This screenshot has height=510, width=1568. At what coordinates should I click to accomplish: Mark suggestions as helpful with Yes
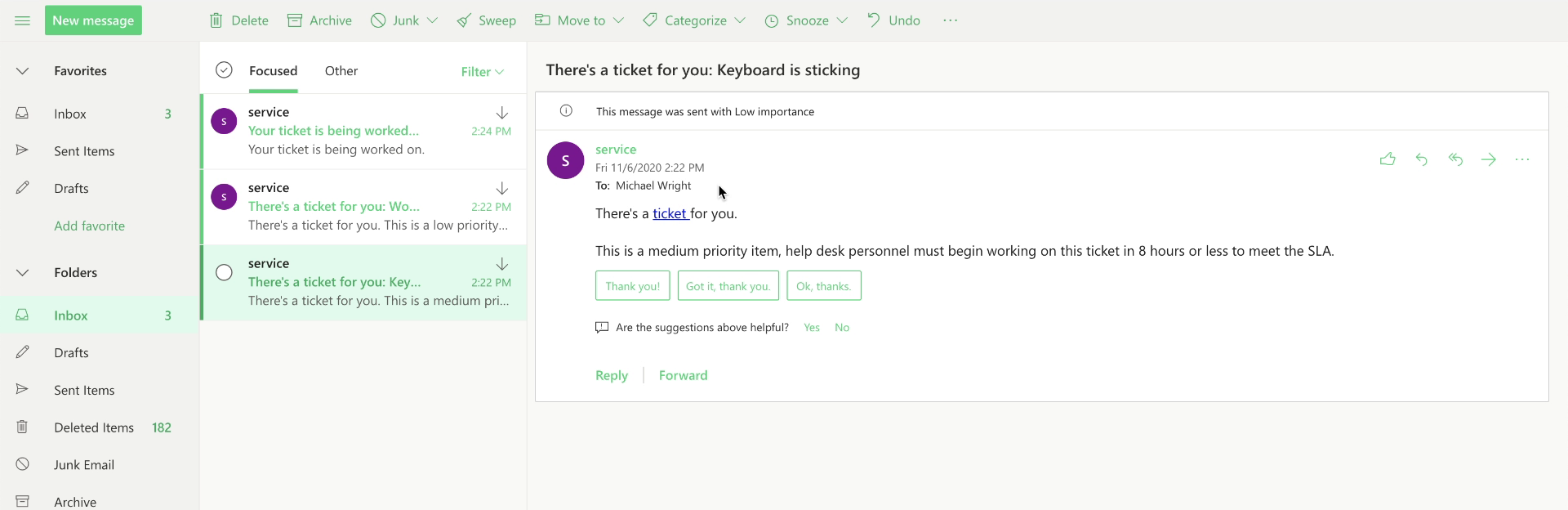812,327
